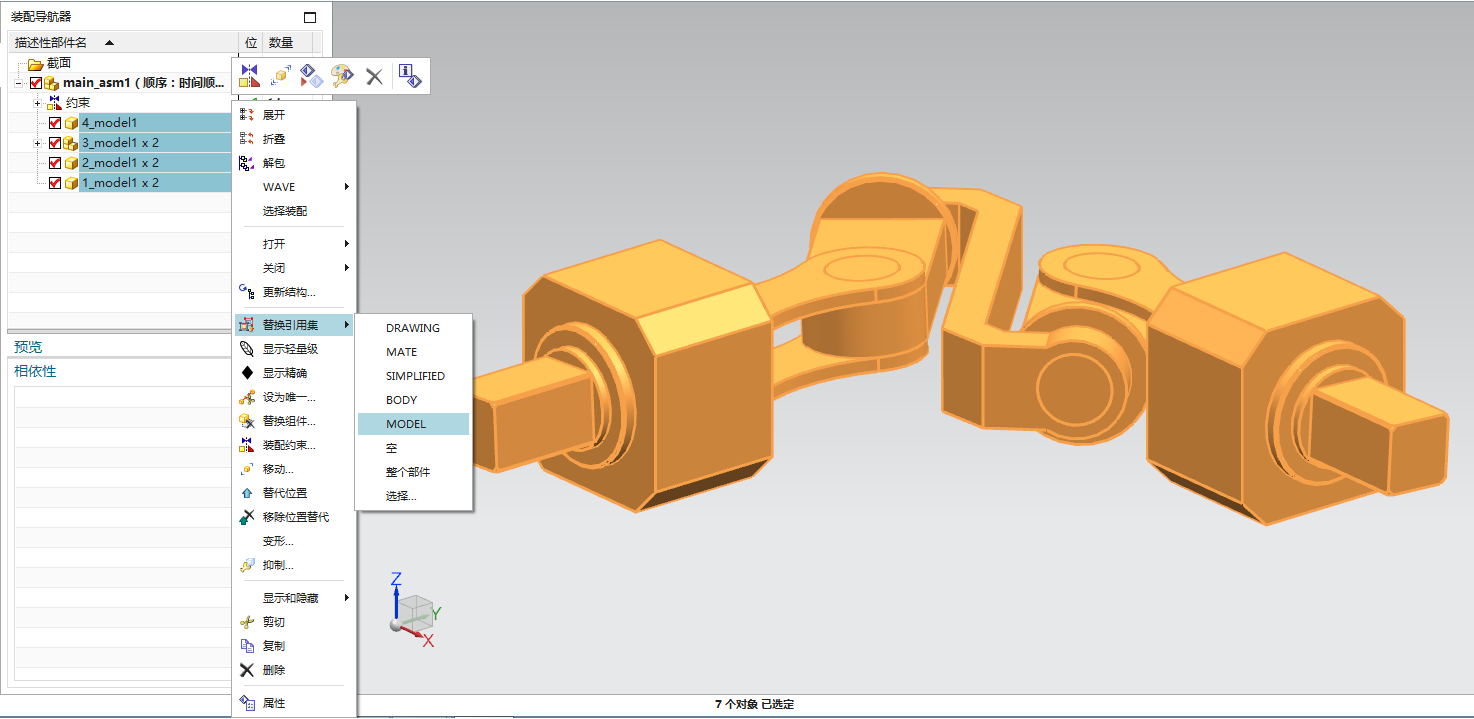Select 4_model1 row in assembly navigator

tap(155, 123)
